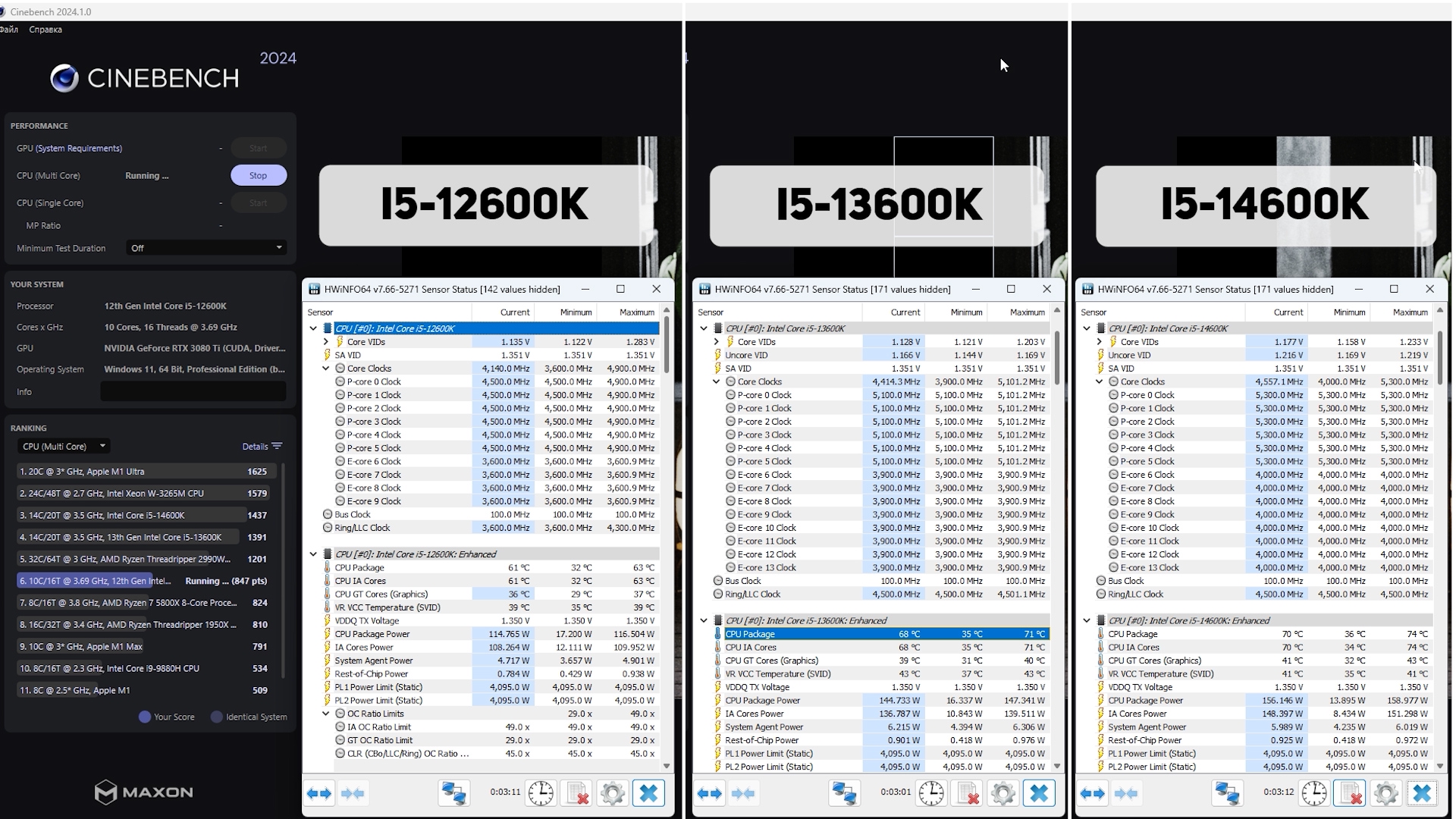
Task: Click logging sheet icon in i5-12600K window
Action: click(576, 793)
